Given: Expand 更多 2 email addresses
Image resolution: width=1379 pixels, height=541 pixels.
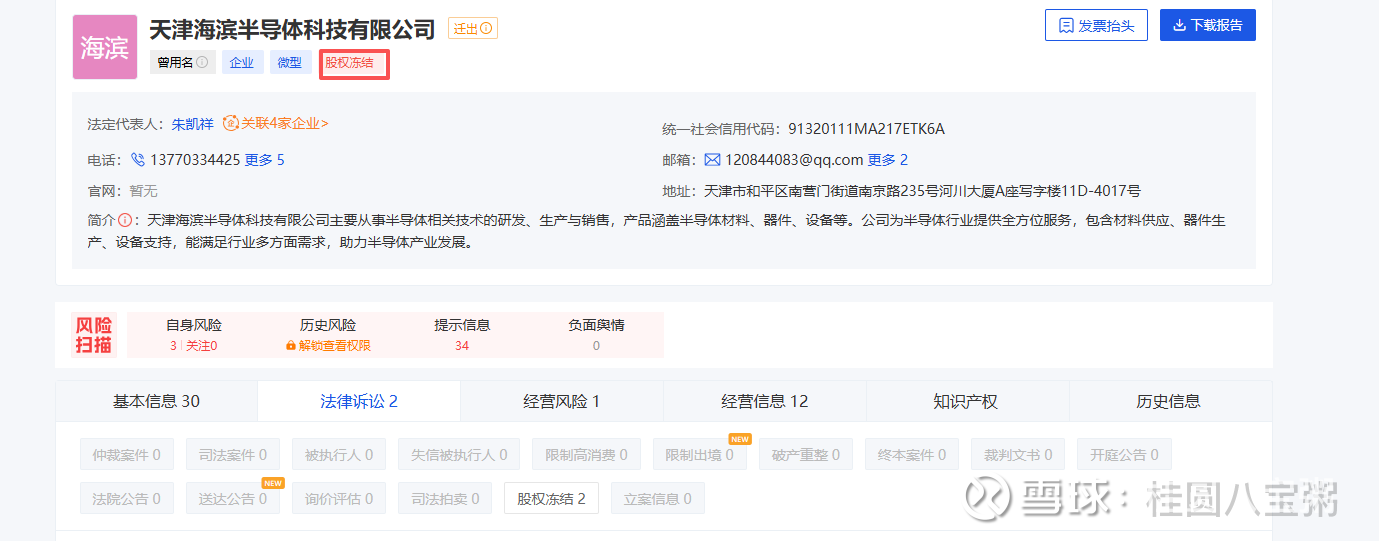Looking at the screenshot, I should coord(888,160).
